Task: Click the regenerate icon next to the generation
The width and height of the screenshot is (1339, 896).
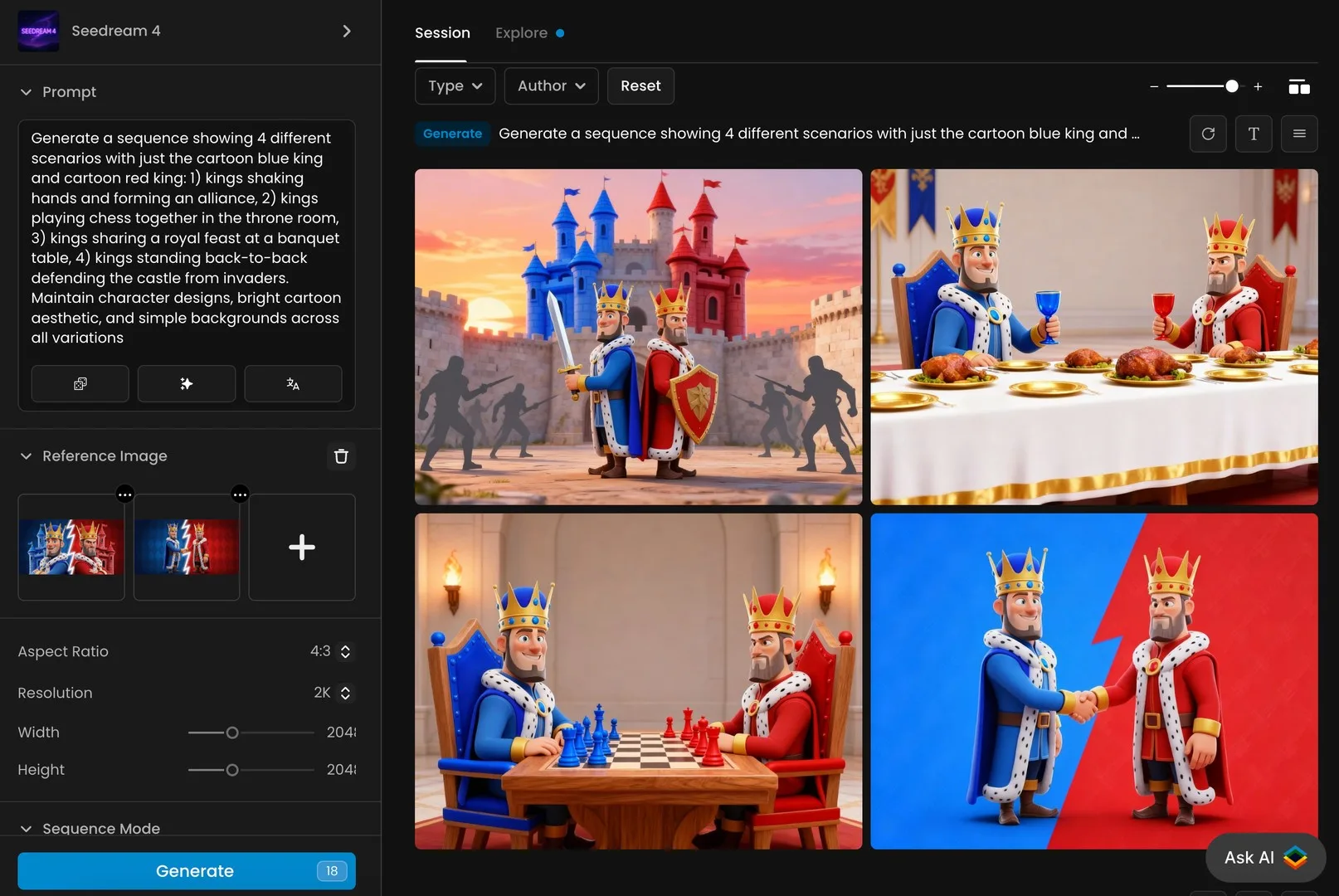Action: (x=1208, y=134)
